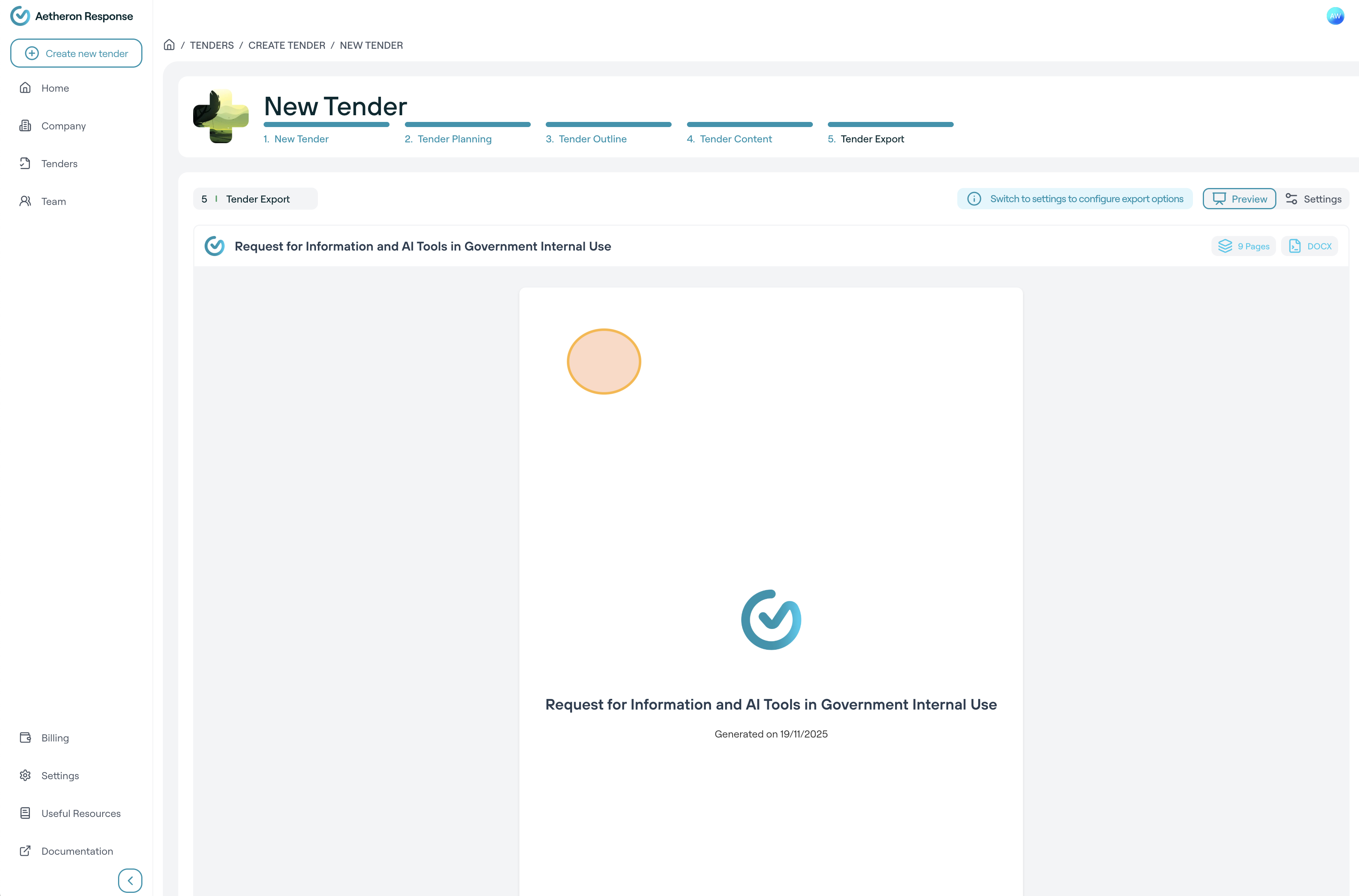Click TENDERS in the breadcrumb
The width and height of the screenshot is (1359, 896).
click(211, 45)
